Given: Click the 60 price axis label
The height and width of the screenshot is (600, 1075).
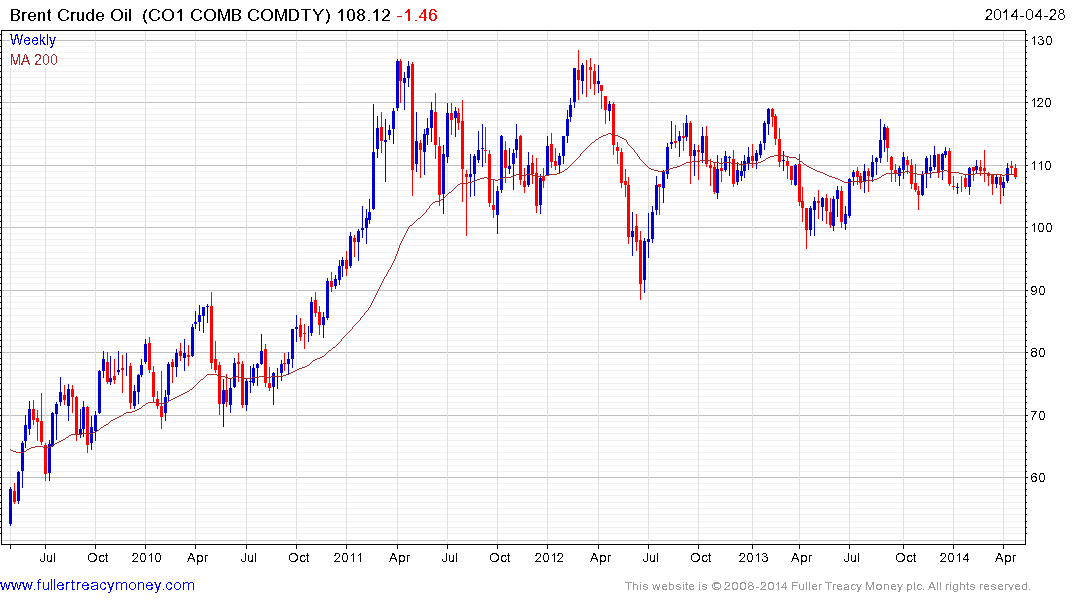Looking at the screenshot, I should click(x=1038, y=477).
